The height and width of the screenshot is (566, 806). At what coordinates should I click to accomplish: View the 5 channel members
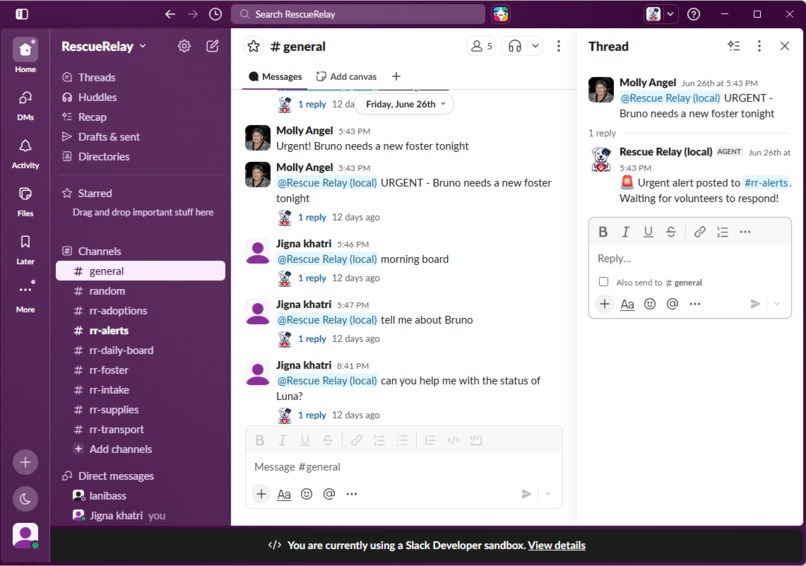coord(481,46)
